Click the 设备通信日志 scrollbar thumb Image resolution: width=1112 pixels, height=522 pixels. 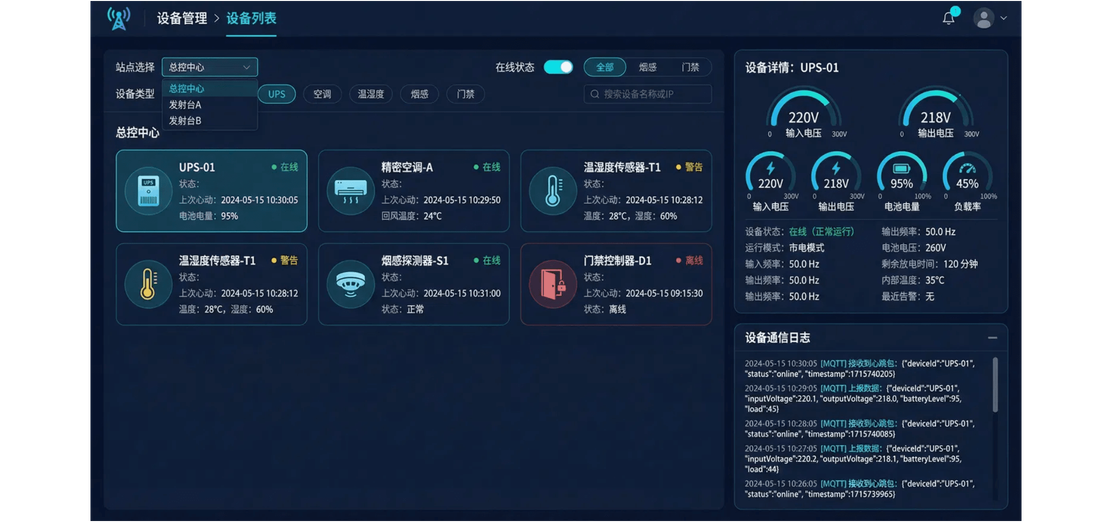[995, 384]
